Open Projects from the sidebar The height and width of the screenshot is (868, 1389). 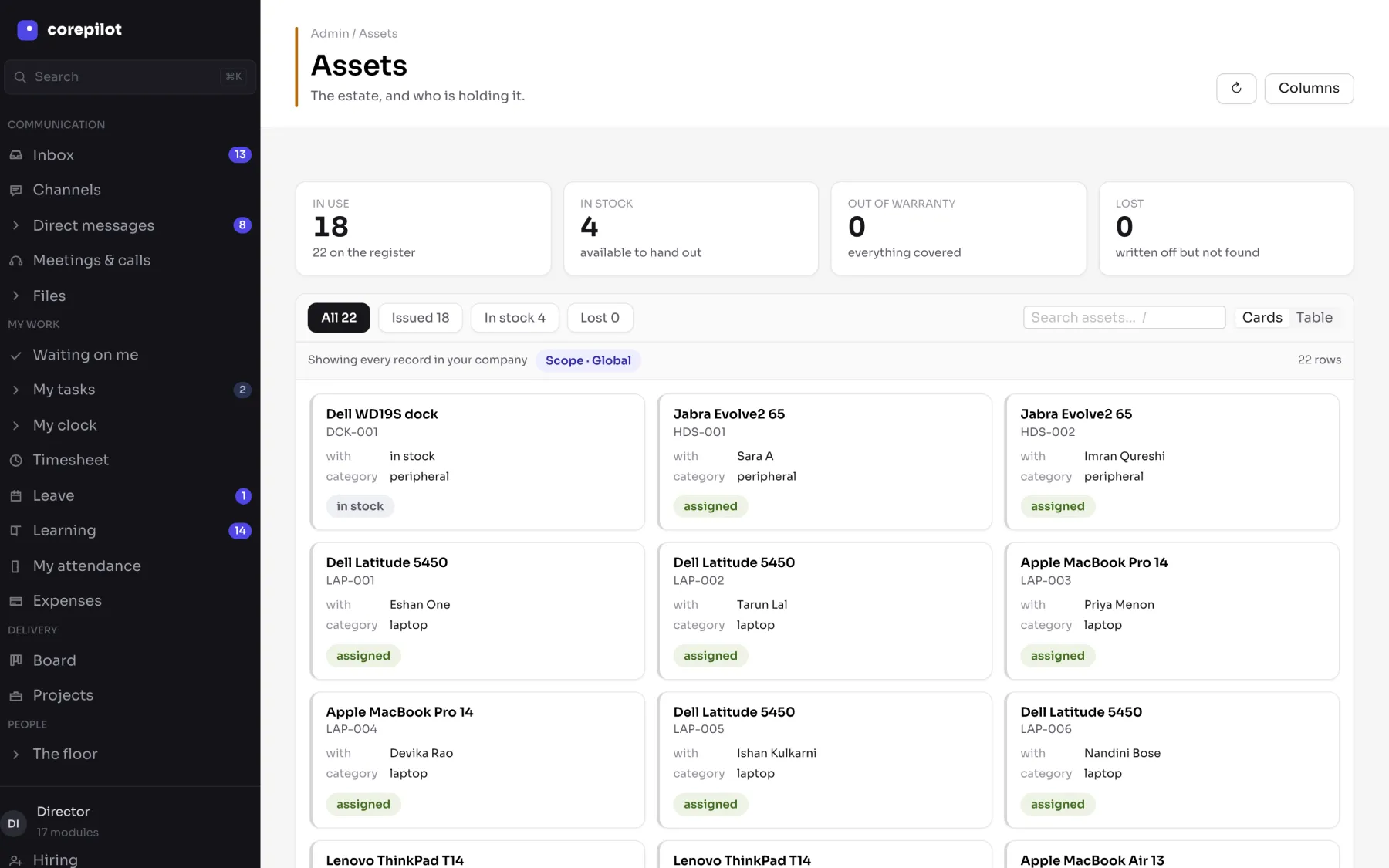(x=130, y=696)
